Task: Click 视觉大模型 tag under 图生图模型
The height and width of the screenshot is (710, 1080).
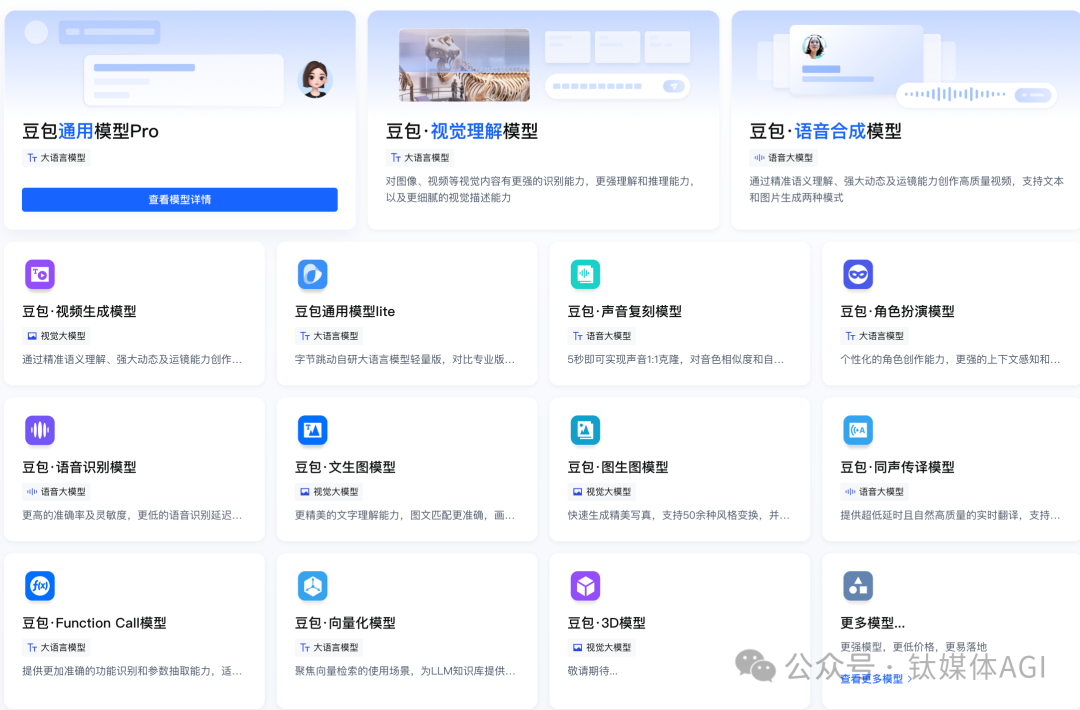Action: 602,492
